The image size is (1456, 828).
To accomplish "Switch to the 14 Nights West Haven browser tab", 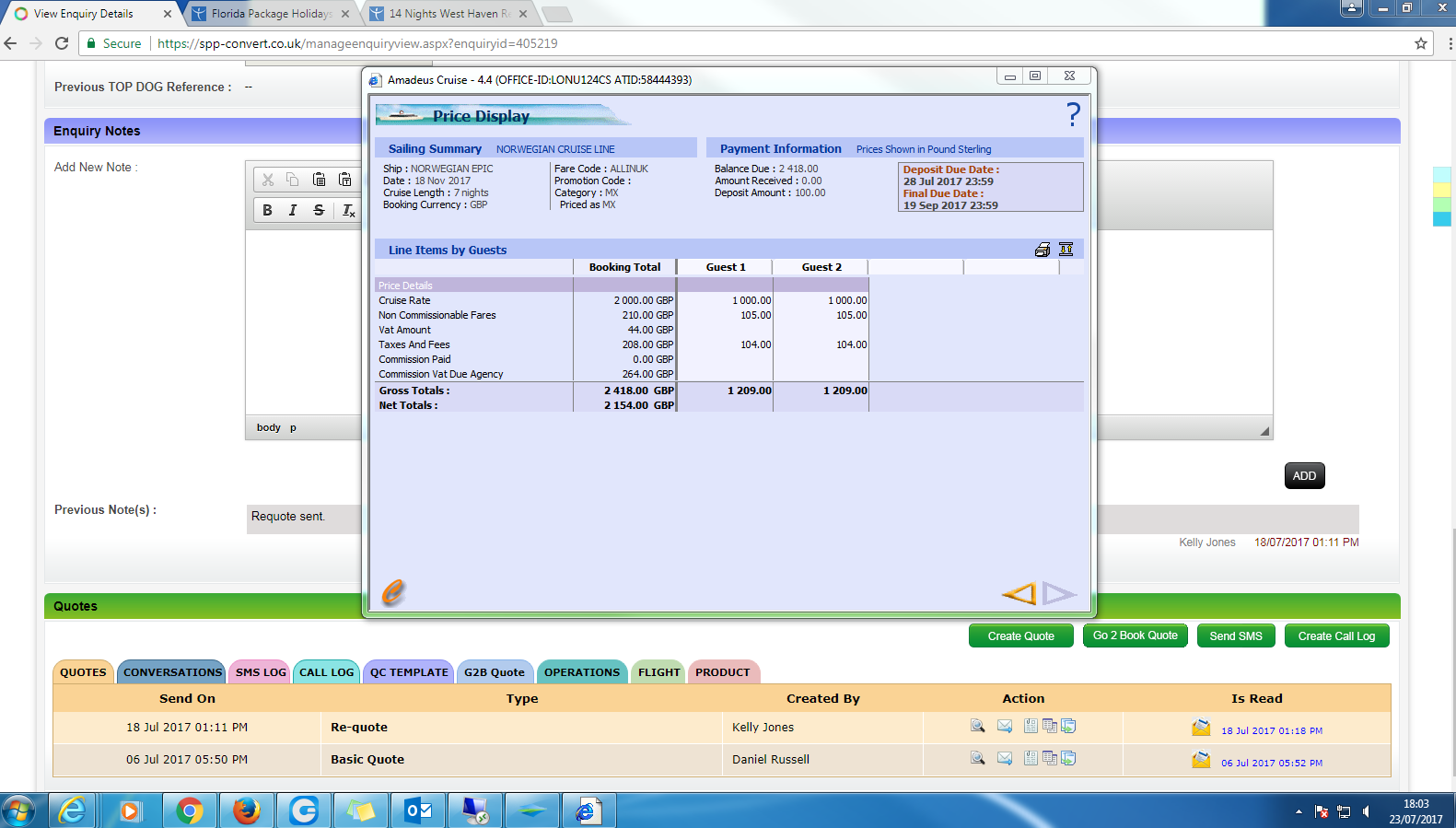I will (x=448, y=14).
